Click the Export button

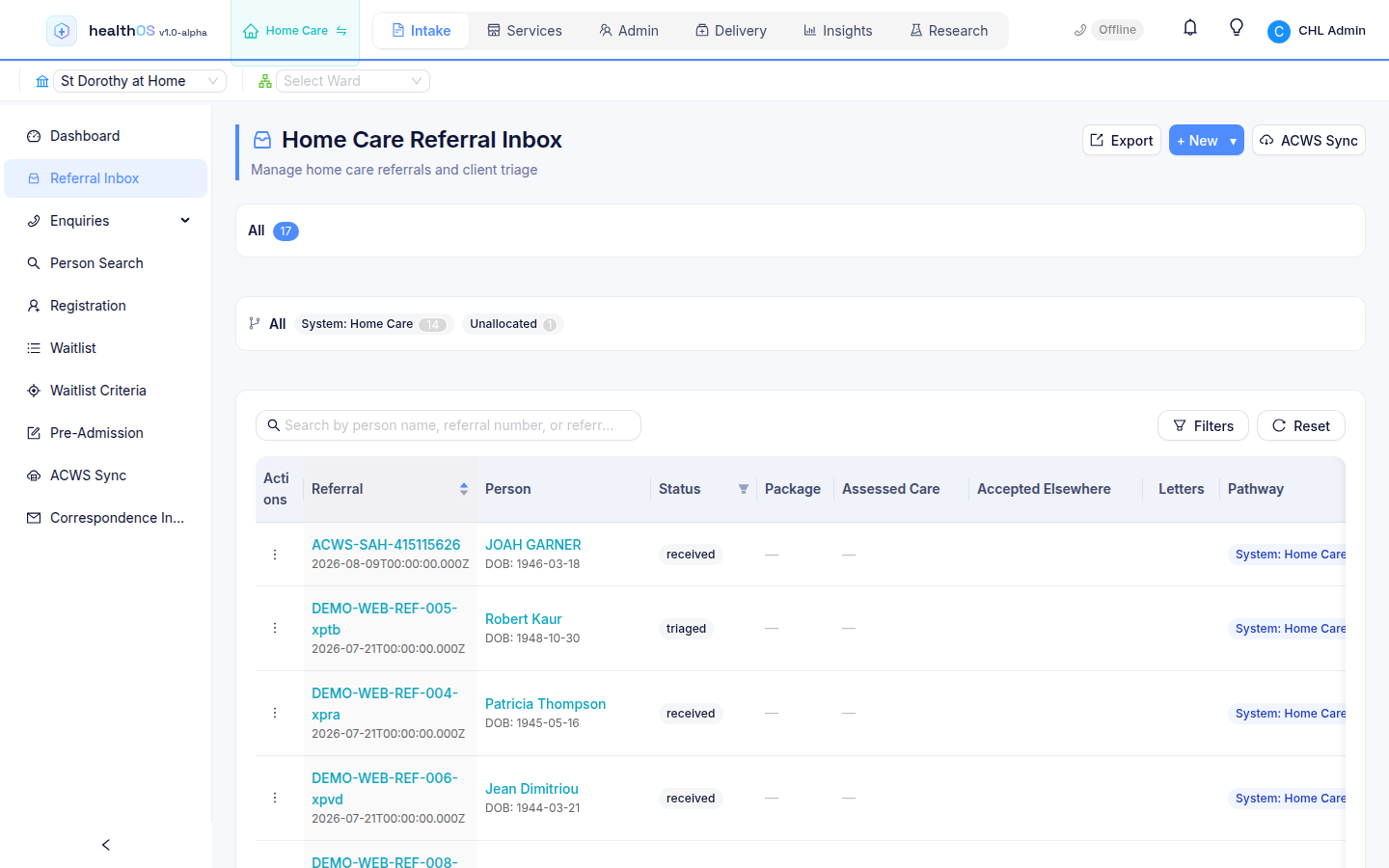coord(1122,141)
